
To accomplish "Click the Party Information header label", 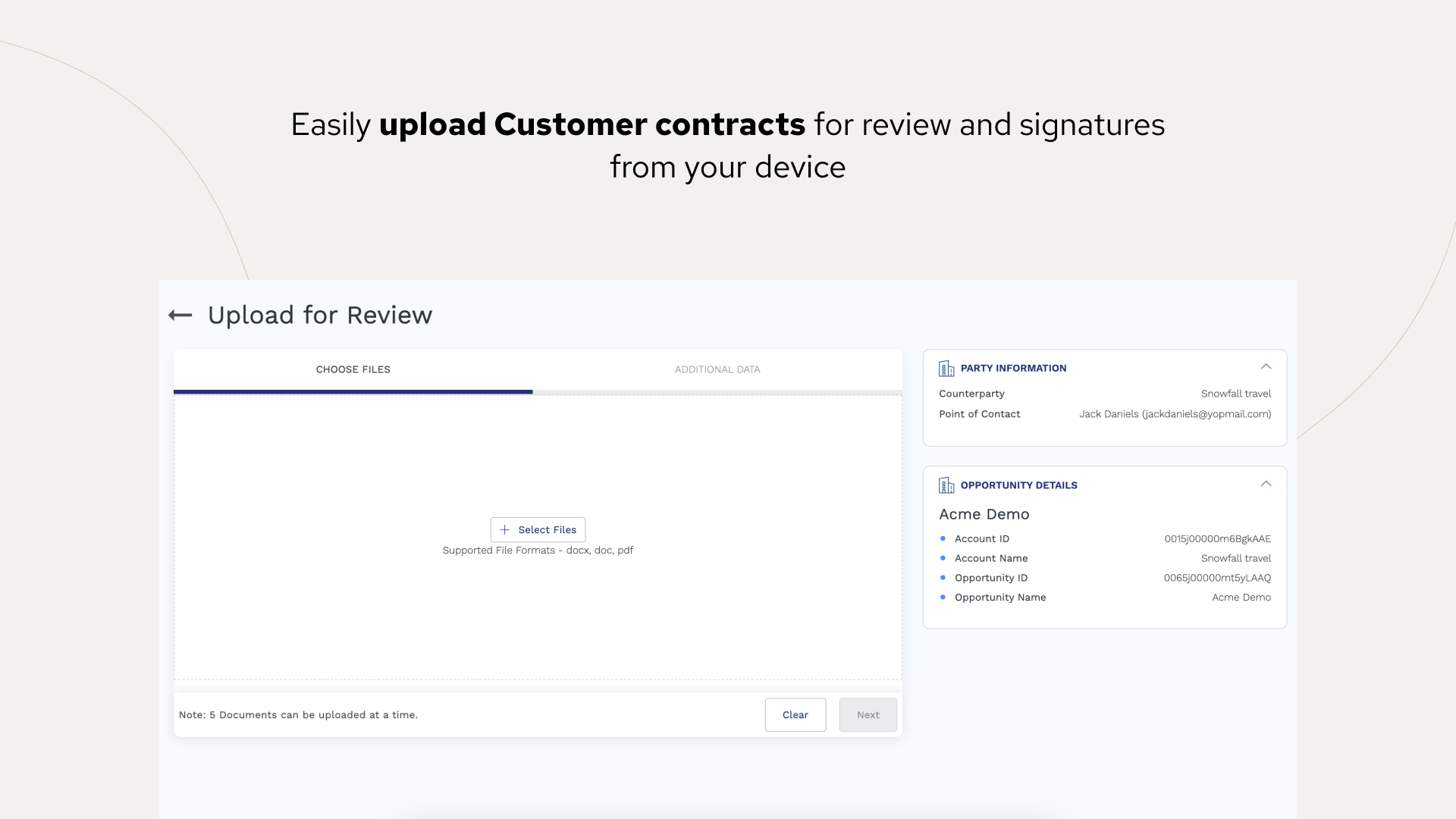I will (x=1013, y=369).
